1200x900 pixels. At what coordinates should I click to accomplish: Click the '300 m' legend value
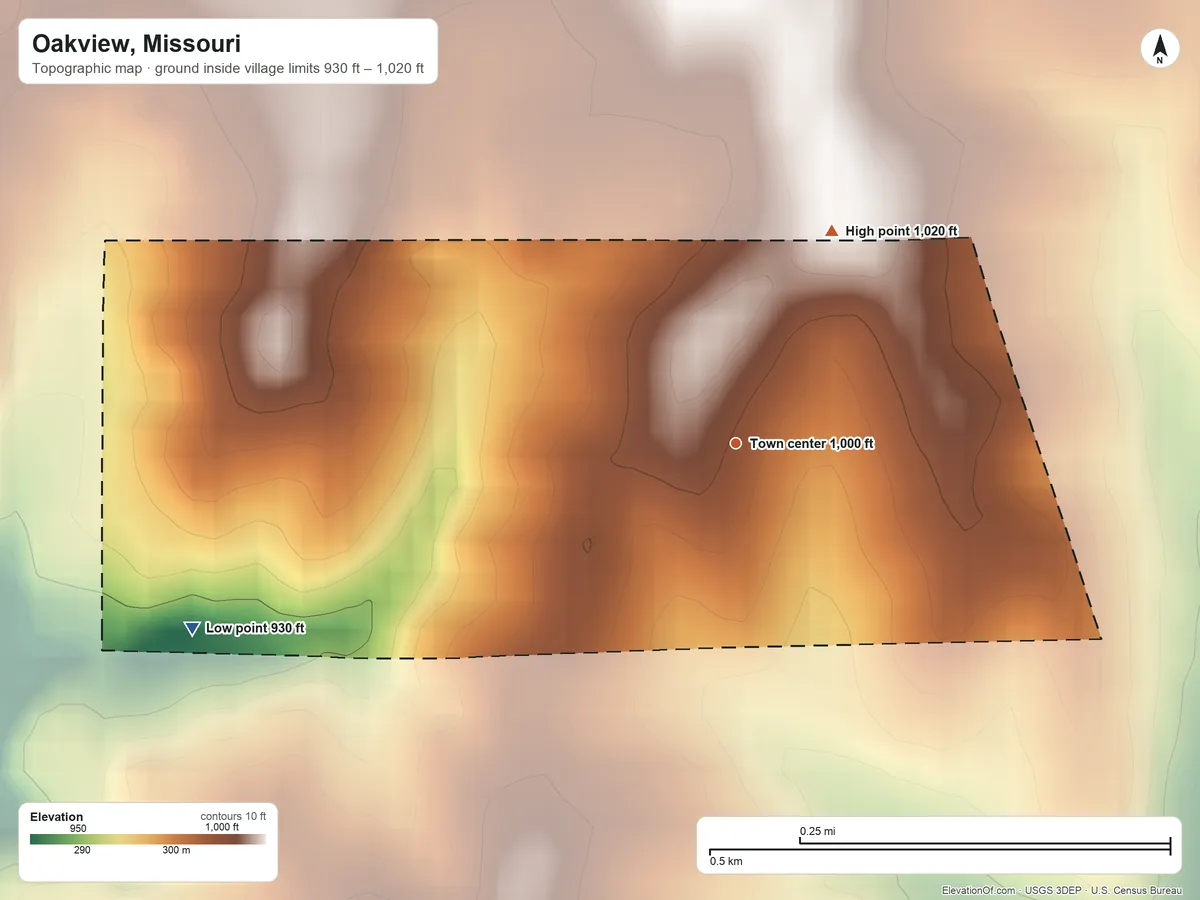[x=175, y=851]
